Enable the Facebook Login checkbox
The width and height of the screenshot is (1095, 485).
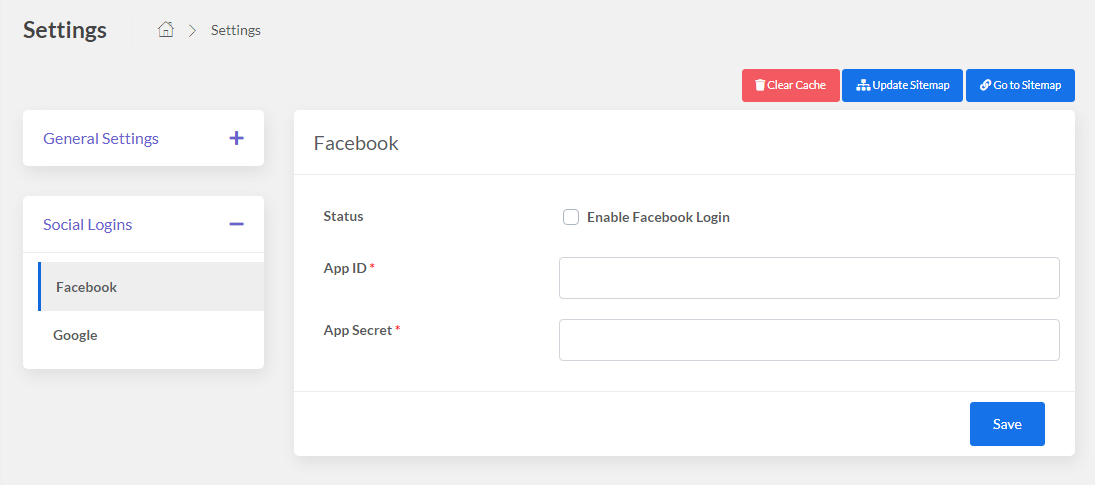click(x=571, y=217)
